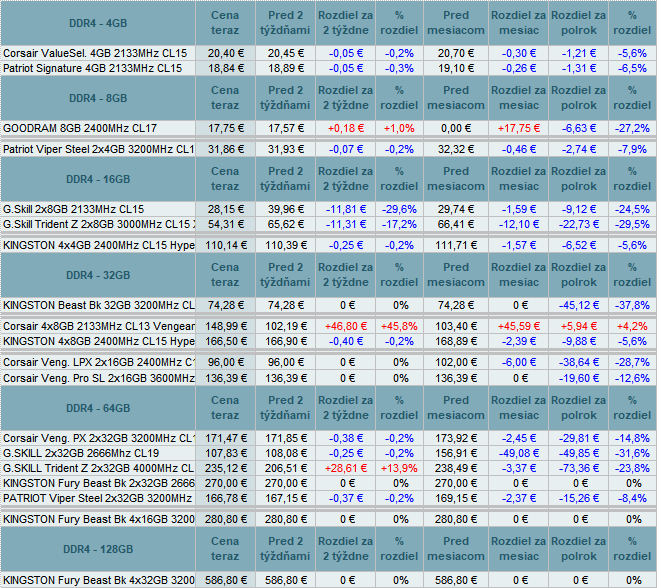Select Corsair Veng. PX 2x32GB 3200MHz row
657x588 pixels.
point(328,438)
